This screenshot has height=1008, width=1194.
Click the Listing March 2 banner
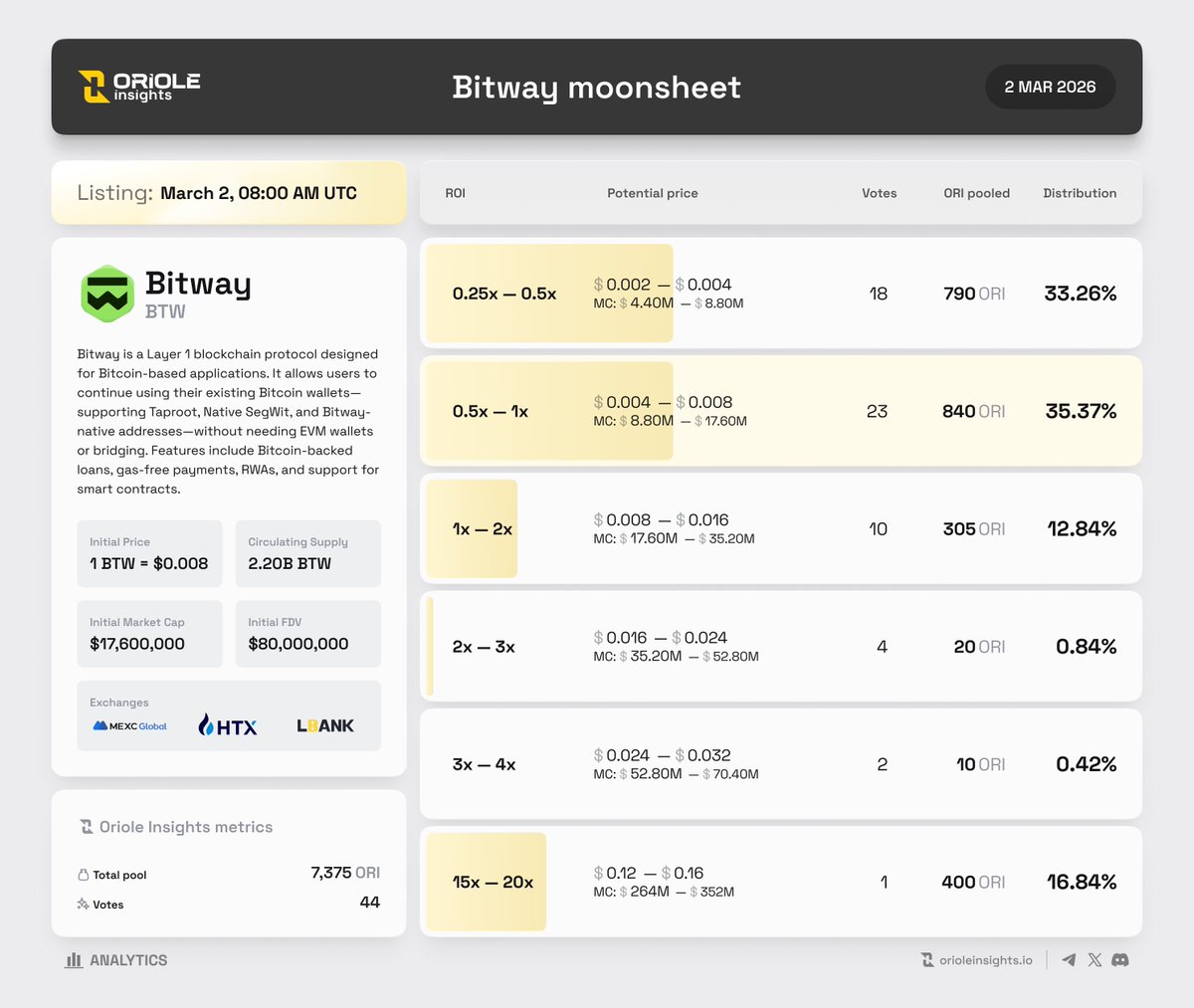point(229,193)
